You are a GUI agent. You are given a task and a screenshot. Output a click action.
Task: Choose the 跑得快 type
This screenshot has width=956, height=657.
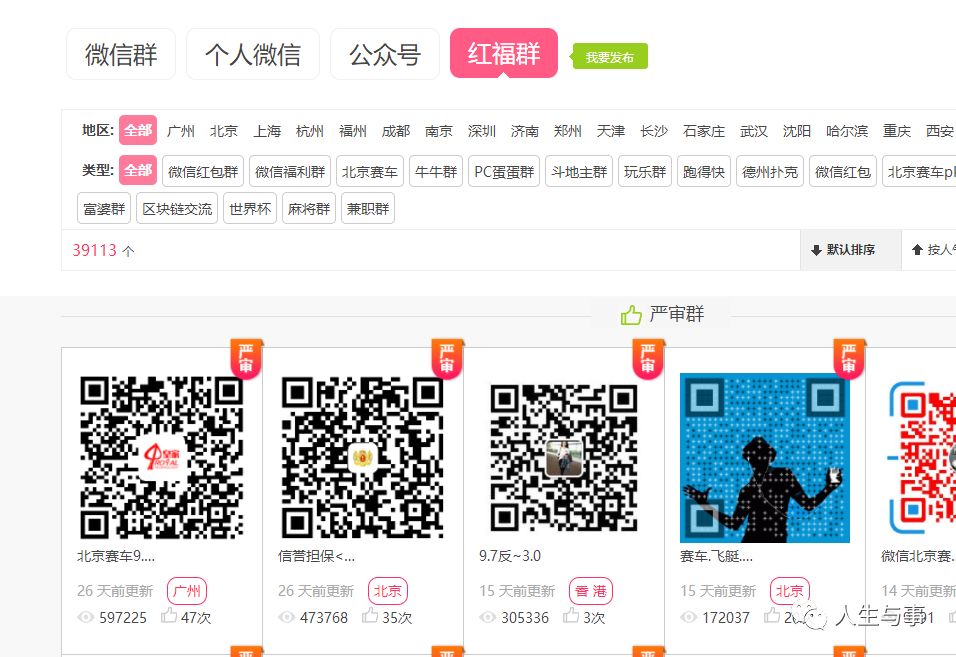tap(704, 171)
